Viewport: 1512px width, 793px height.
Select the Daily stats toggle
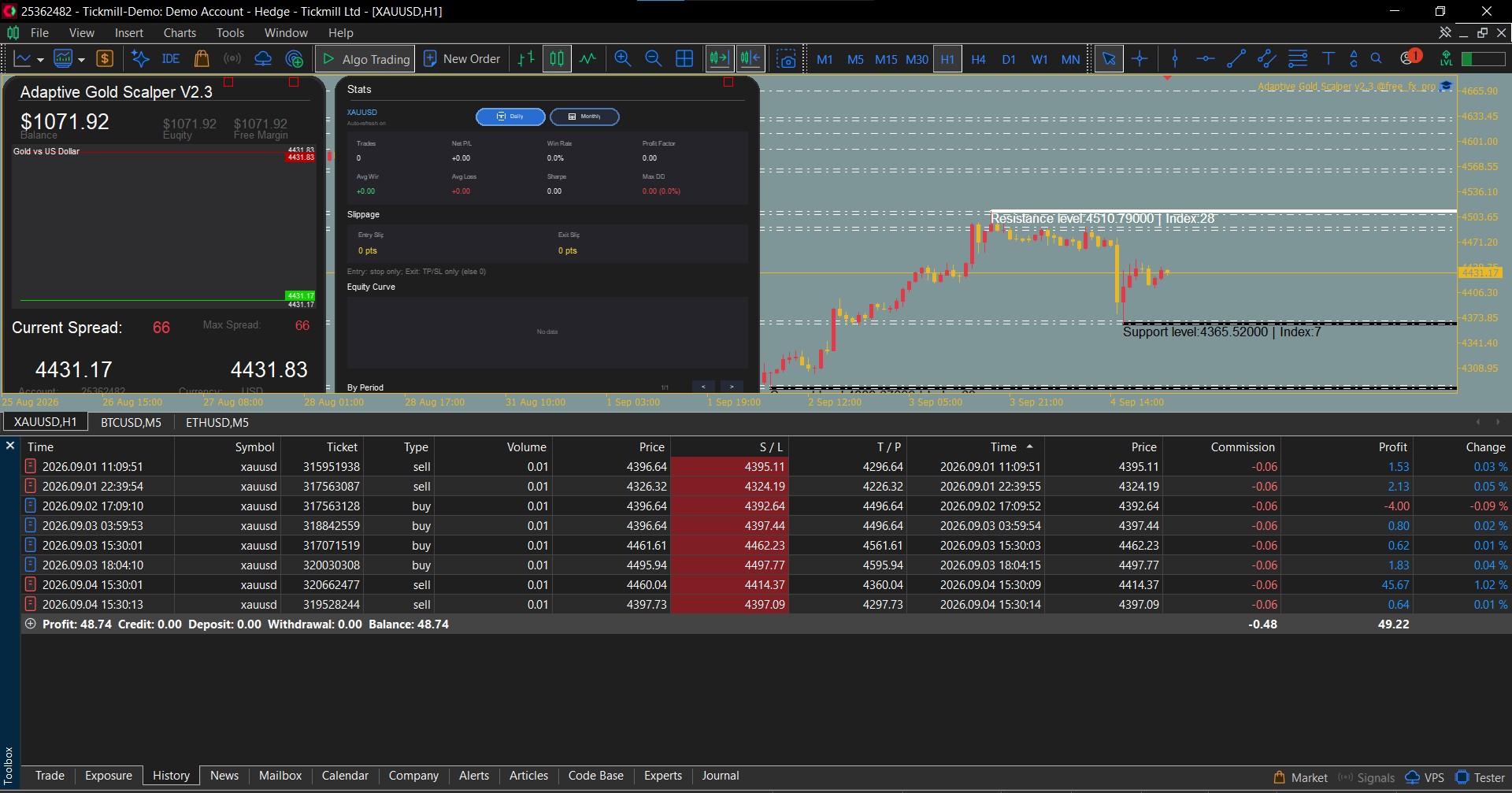[510, 117]
